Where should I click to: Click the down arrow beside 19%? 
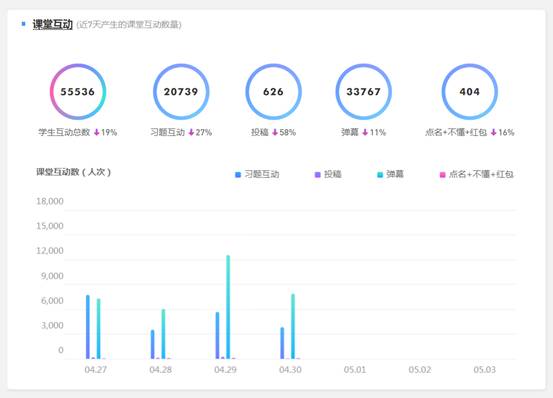pyautogui.click(x=97, y=132)
